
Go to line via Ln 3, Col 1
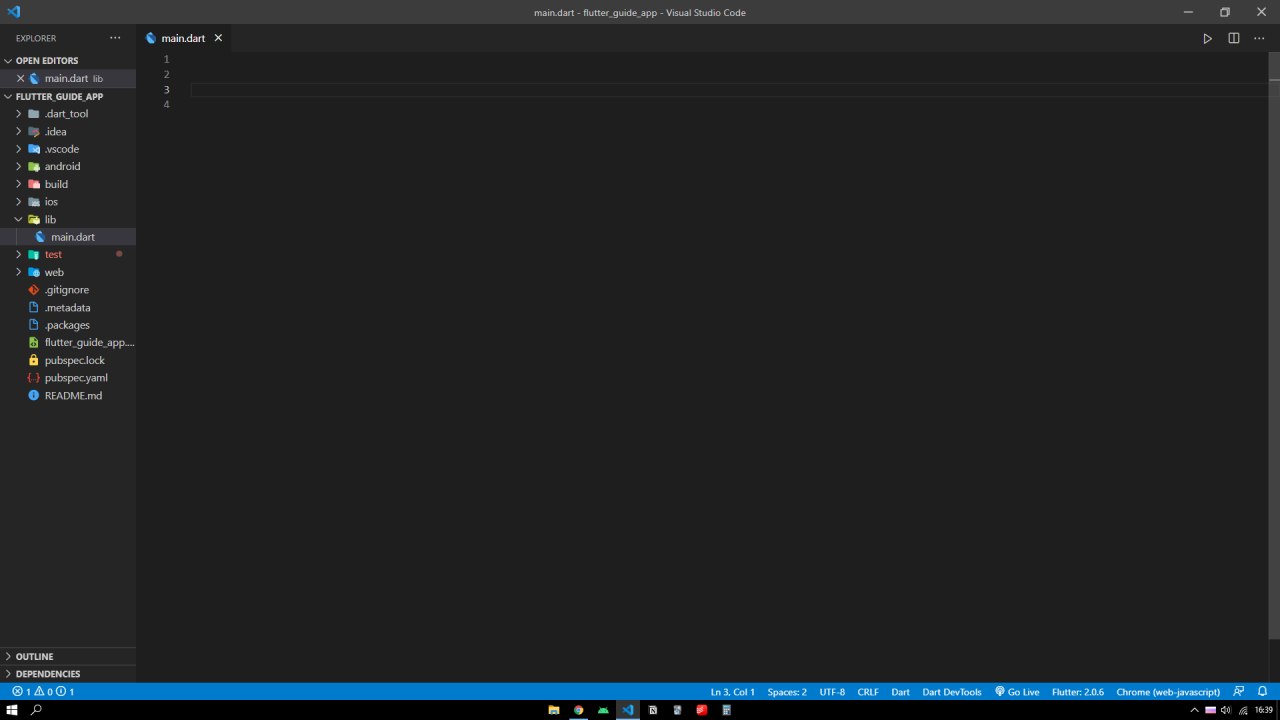(x=733, y=692)
